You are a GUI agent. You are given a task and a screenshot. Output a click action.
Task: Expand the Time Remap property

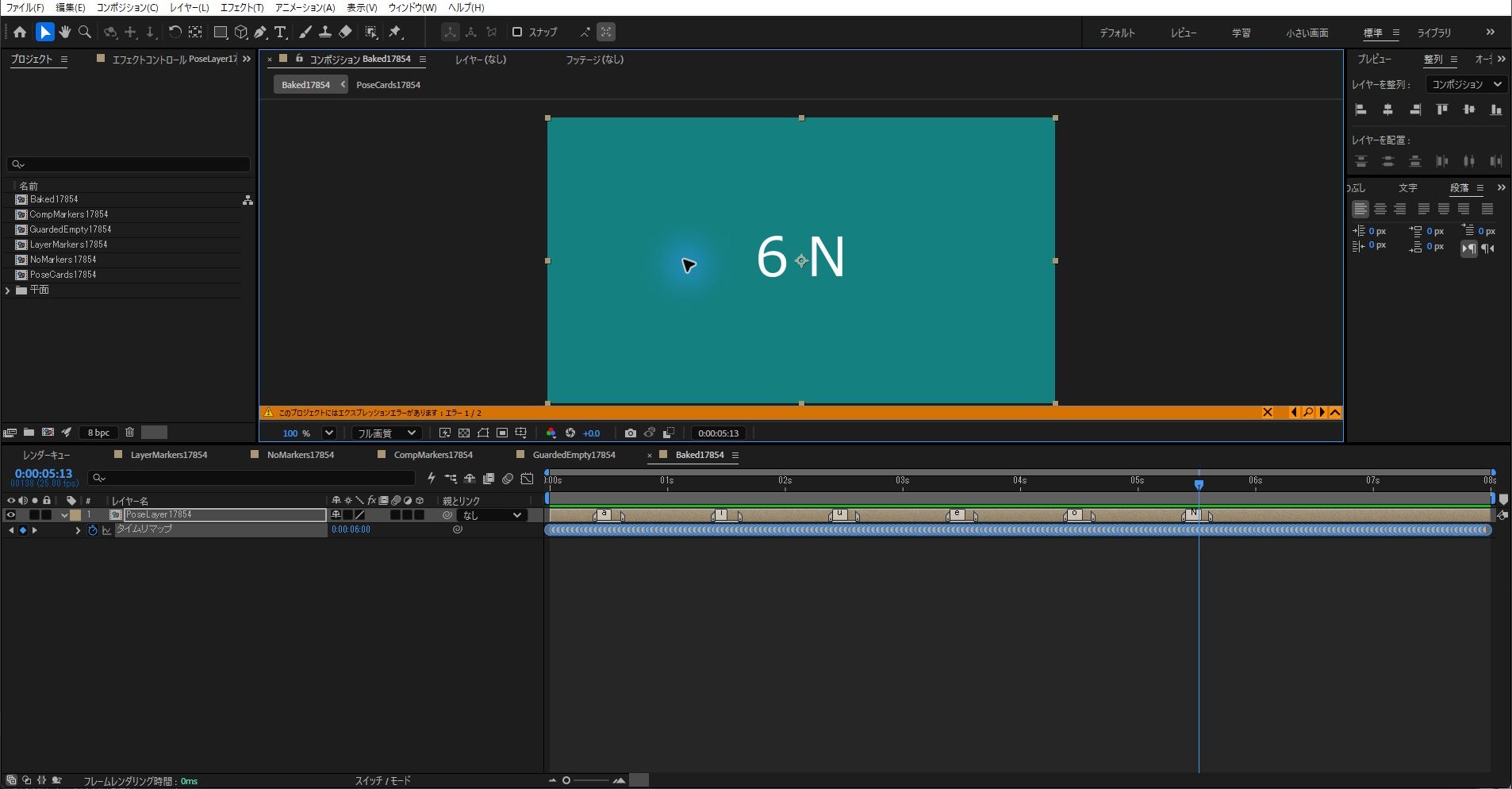78,530
